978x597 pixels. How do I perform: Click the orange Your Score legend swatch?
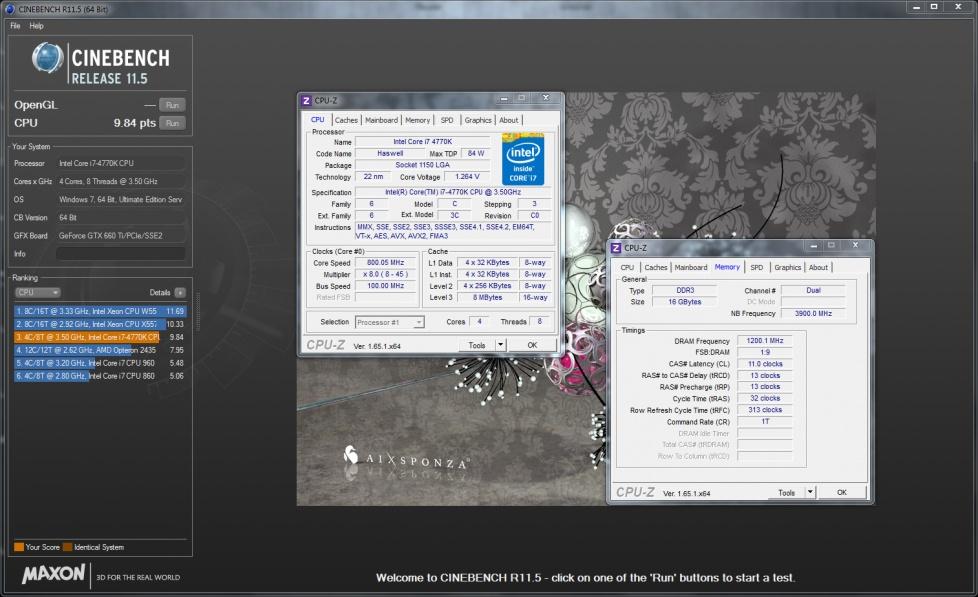coord(19,547)
